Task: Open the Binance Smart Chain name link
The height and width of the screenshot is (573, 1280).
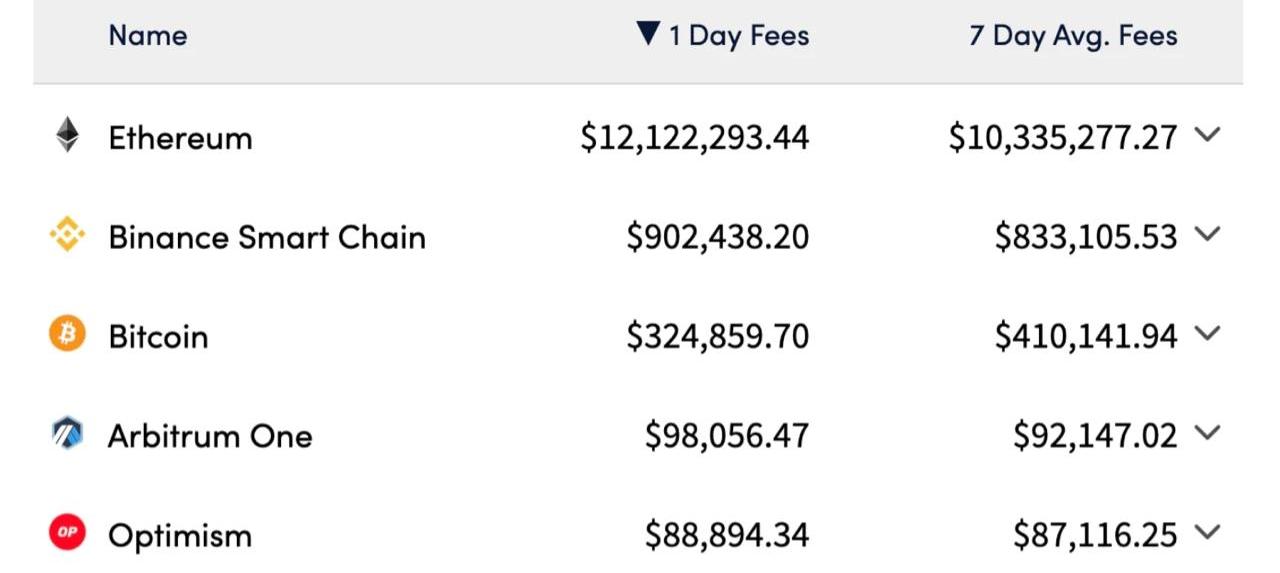Action: pos(267,237)
